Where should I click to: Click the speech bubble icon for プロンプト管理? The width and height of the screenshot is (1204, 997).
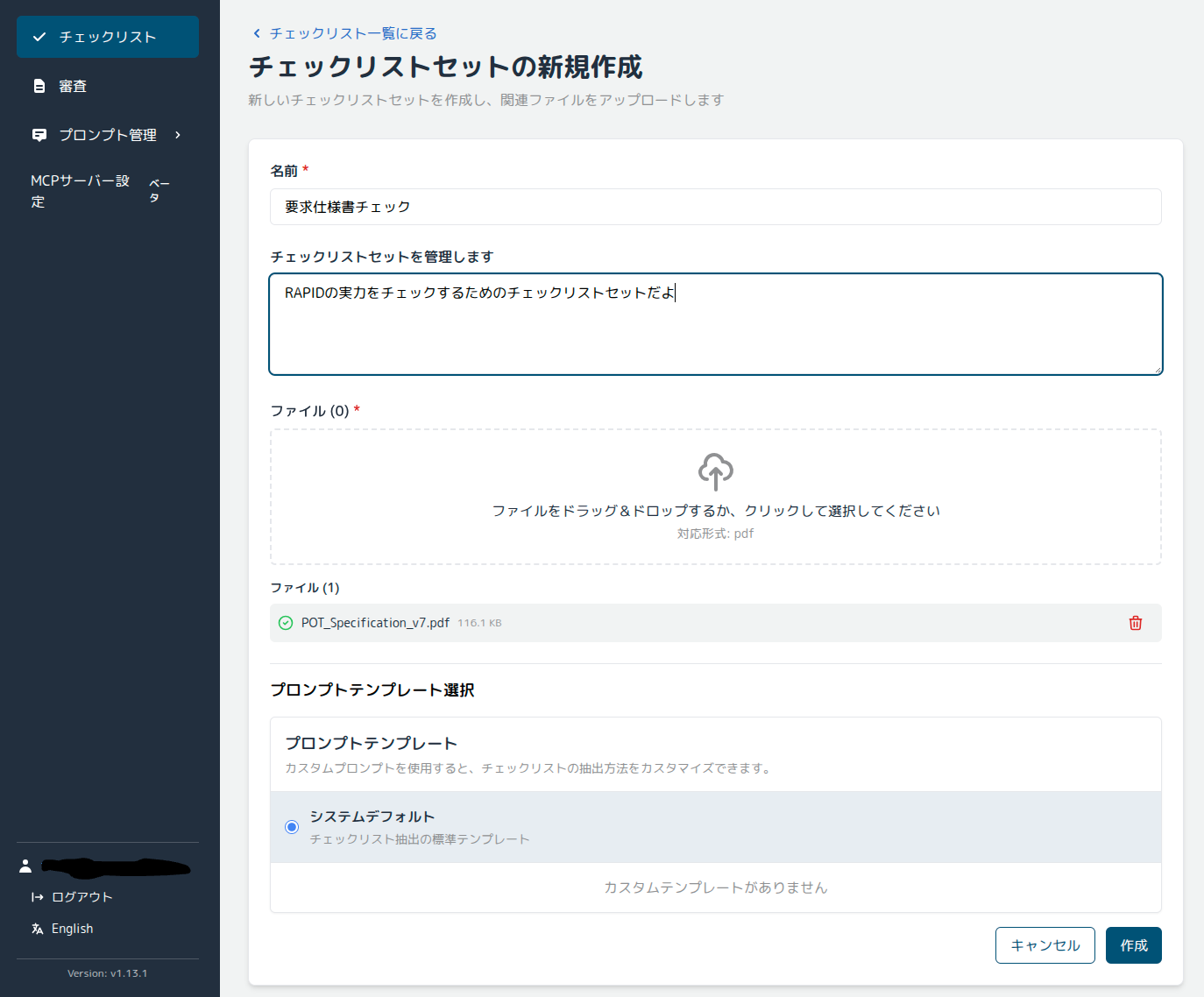(39, 135)
